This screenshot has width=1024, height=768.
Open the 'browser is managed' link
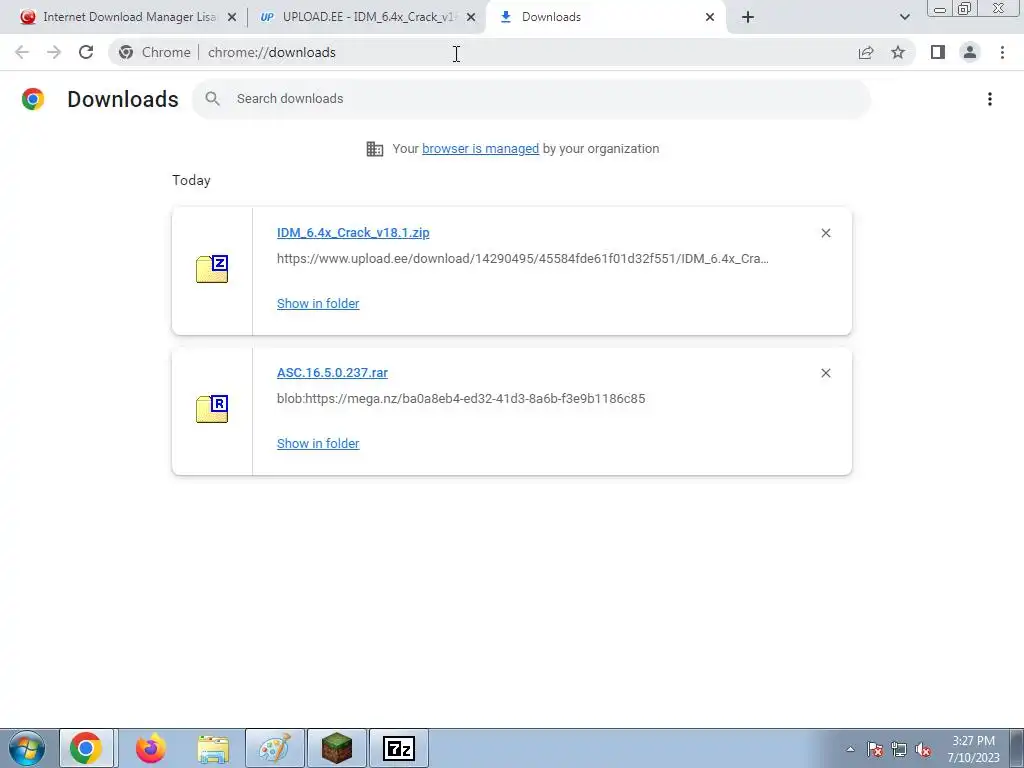pos(481,149)
